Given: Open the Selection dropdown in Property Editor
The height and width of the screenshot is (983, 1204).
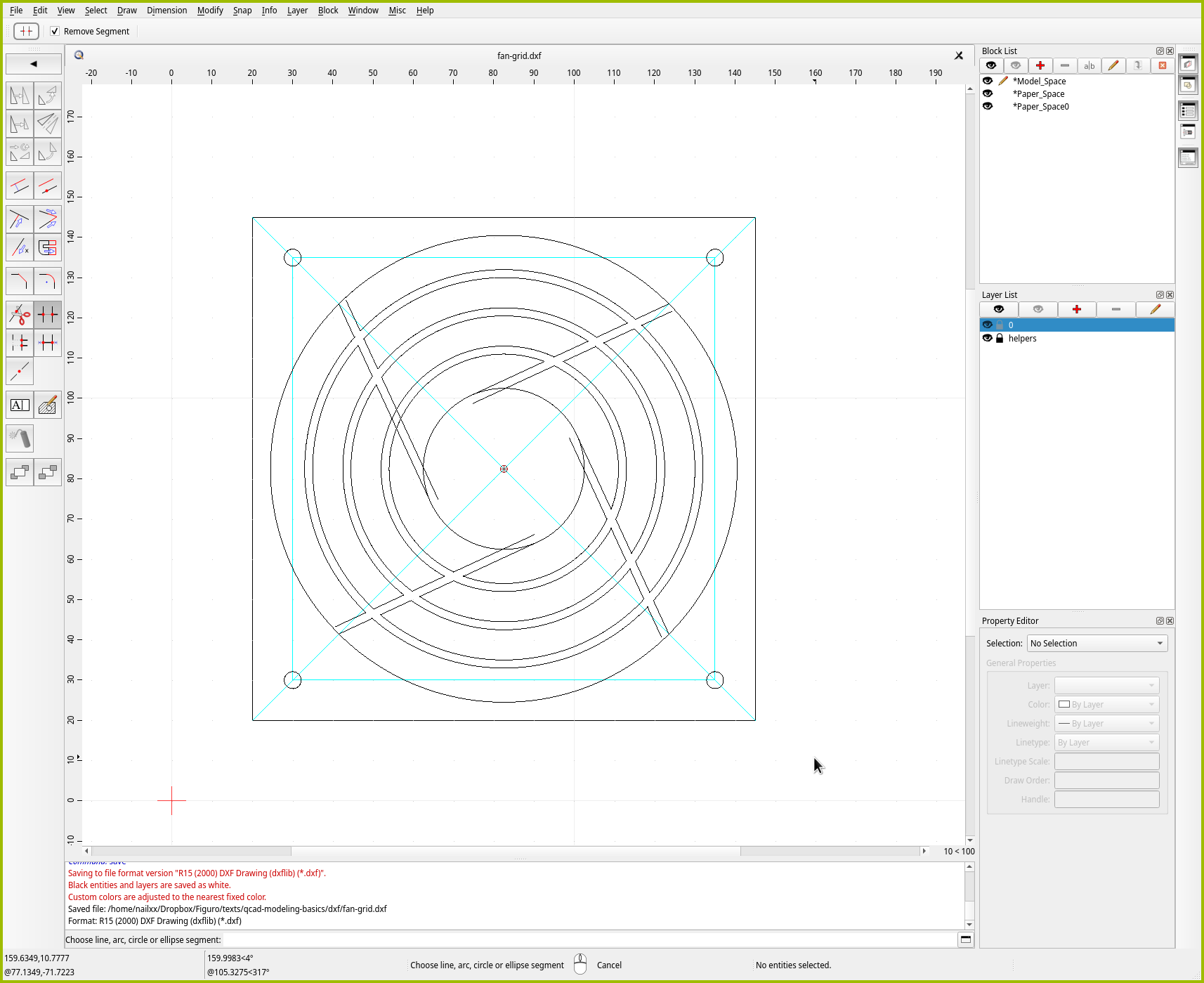Looking at the screenshot, I should [x=1097, y=644].
